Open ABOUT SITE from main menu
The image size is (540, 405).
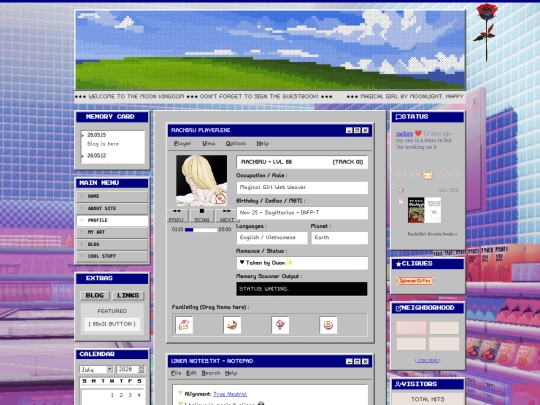click(112, 208)
